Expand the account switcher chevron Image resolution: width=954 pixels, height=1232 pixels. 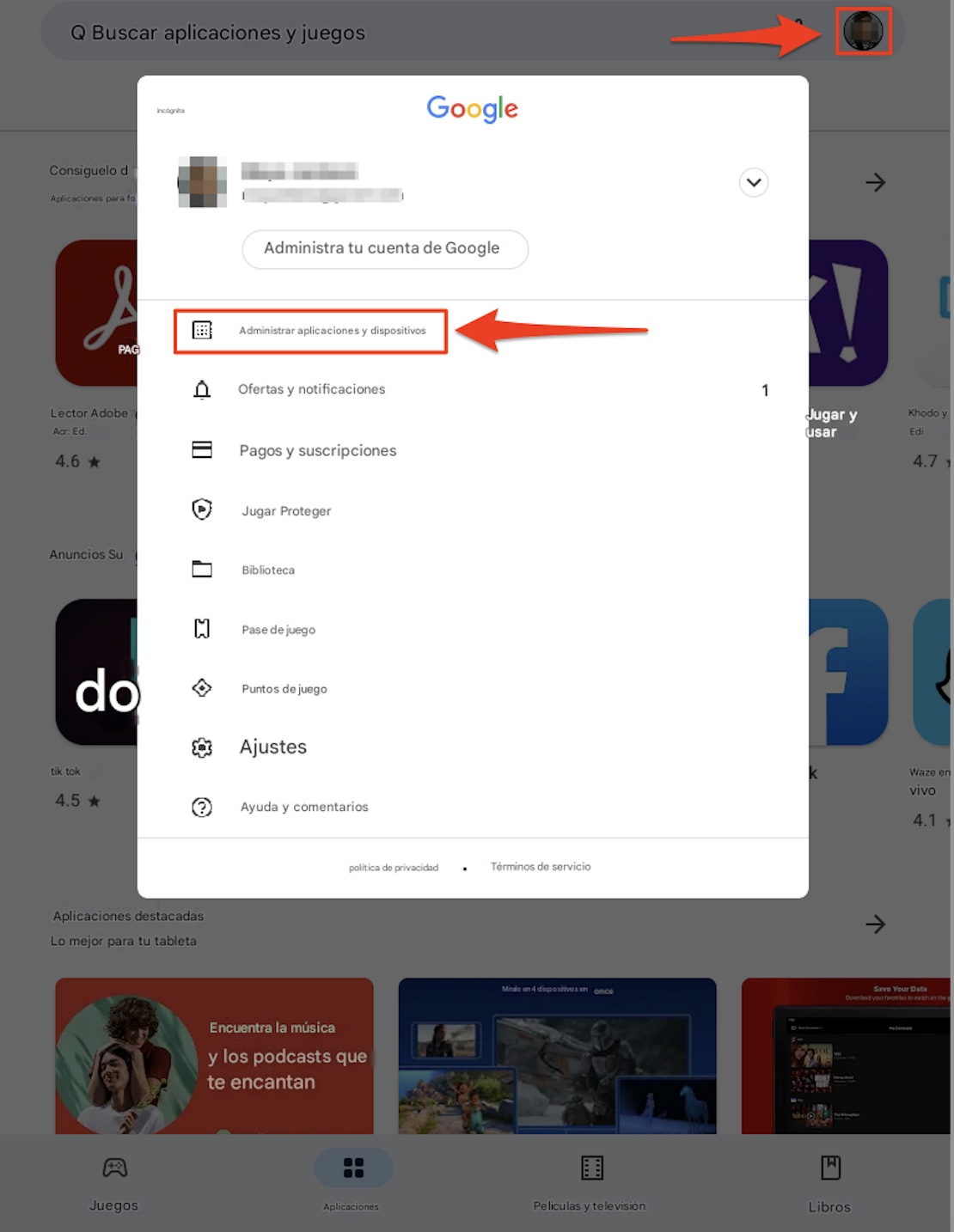coord(754,182)
